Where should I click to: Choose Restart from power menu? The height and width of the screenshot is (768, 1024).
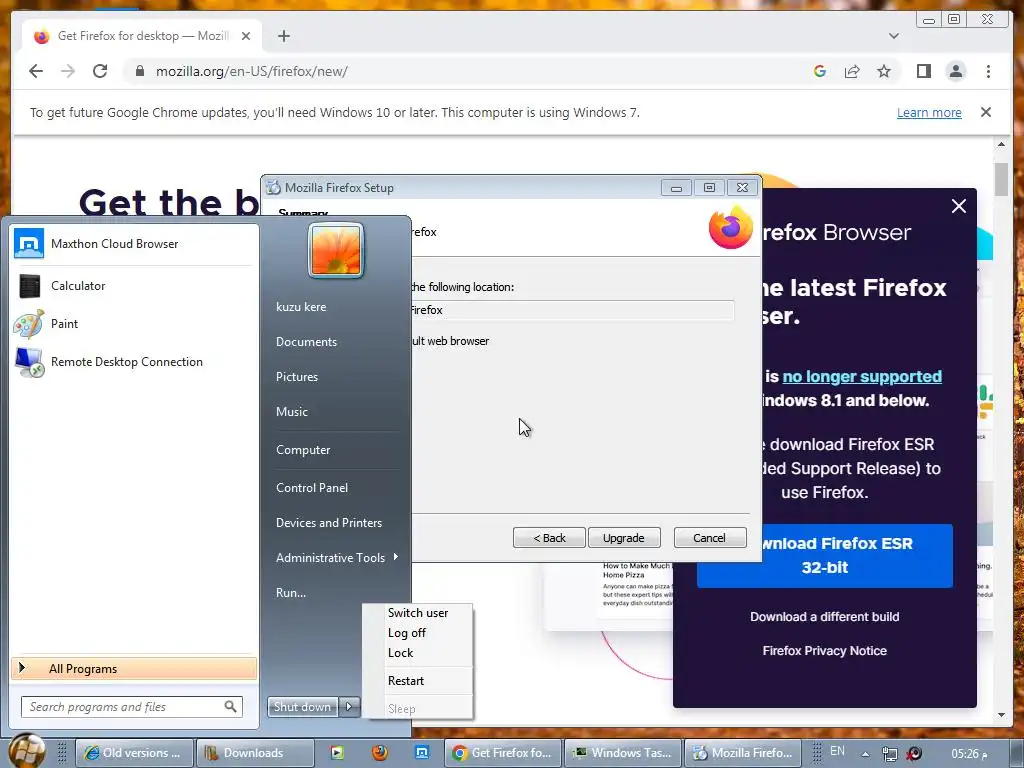[406, 680]
